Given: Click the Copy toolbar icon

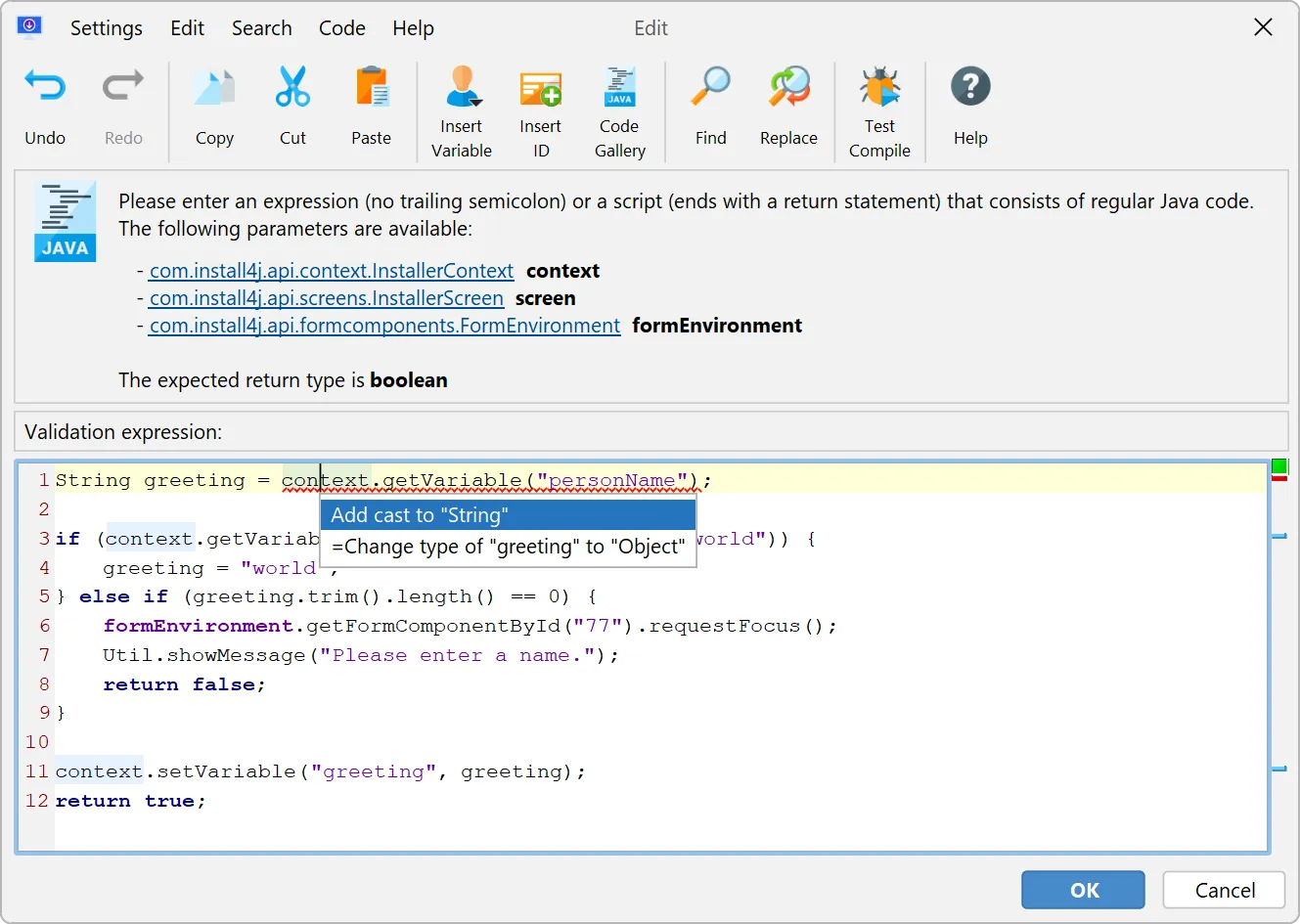Looking at the screenshot, I should [214, 88].
